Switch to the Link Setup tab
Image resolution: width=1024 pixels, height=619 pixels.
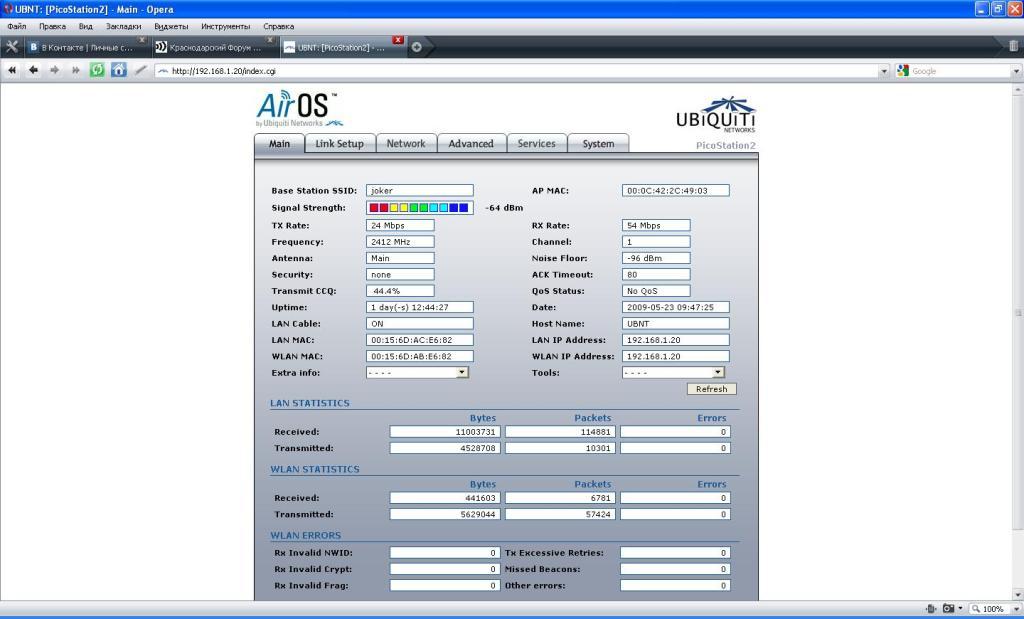pos(340,144)
